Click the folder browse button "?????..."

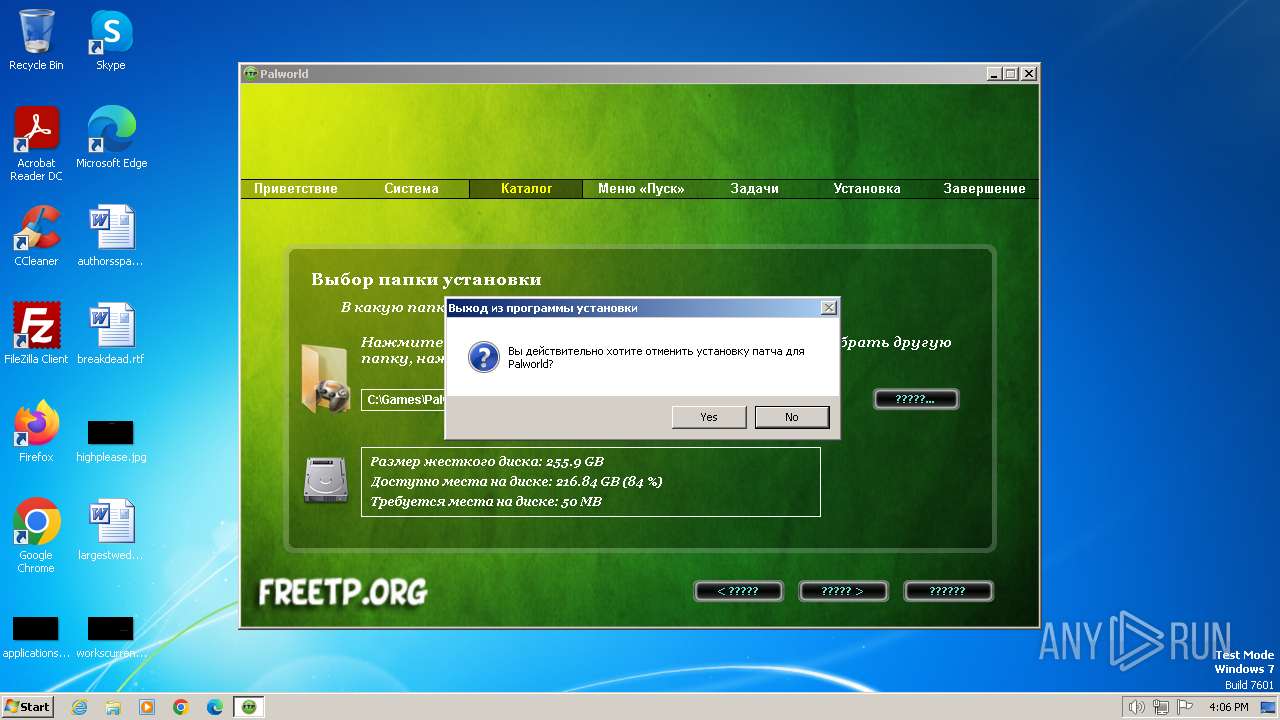click(916, 399)
